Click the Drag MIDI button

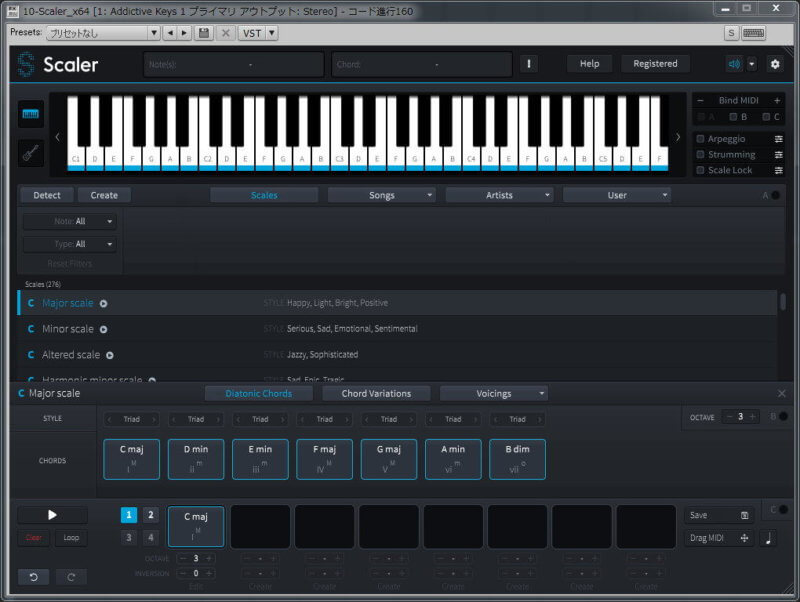click(x=718, y=538)
